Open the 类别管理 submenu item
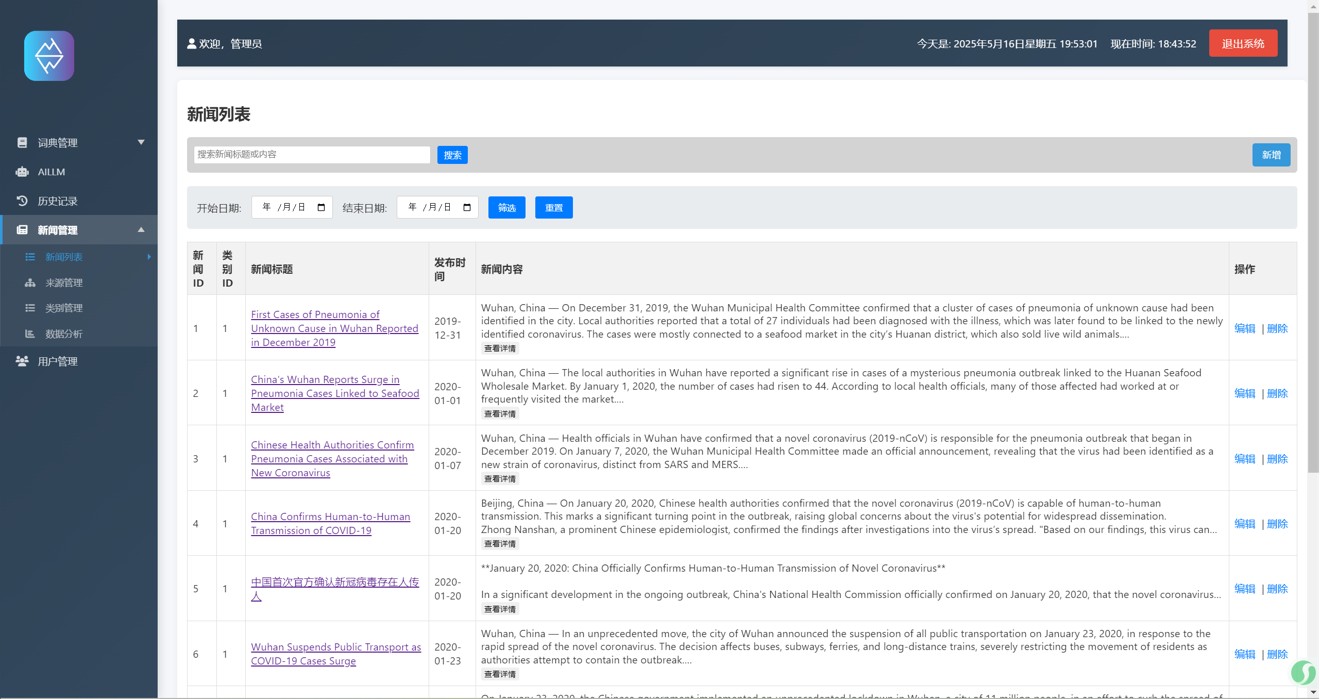This screenshot has width=1320, height=699. click(x=64, y=308)
